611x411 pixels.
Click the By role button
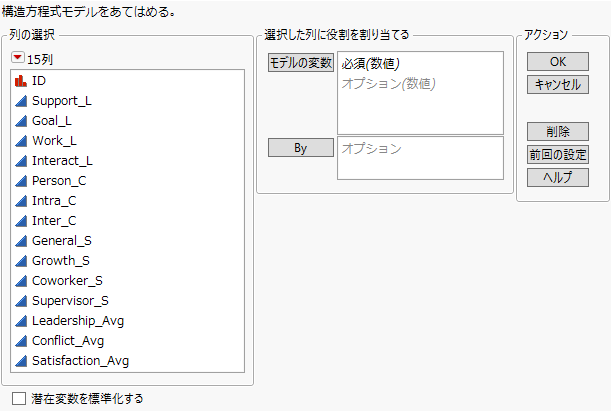tap(300, 148)
